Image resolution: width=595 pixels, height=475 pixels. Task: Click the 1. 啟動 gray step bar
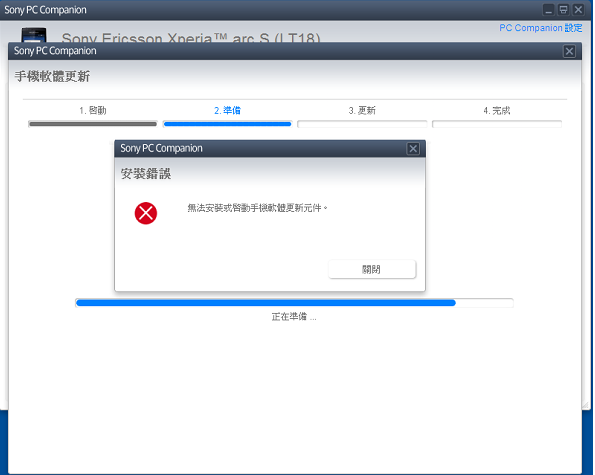tap(93, 124)
